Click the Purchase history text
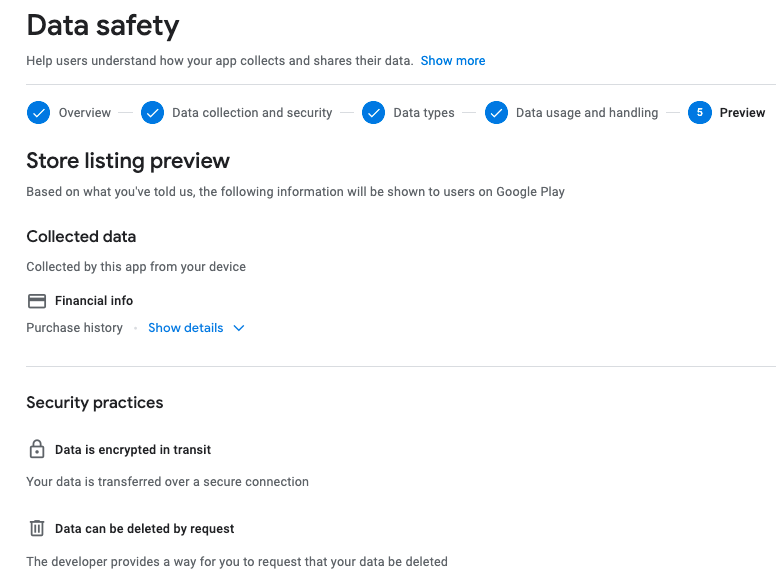The height and width of the screenshot is (585, 776). pos(74,328)
